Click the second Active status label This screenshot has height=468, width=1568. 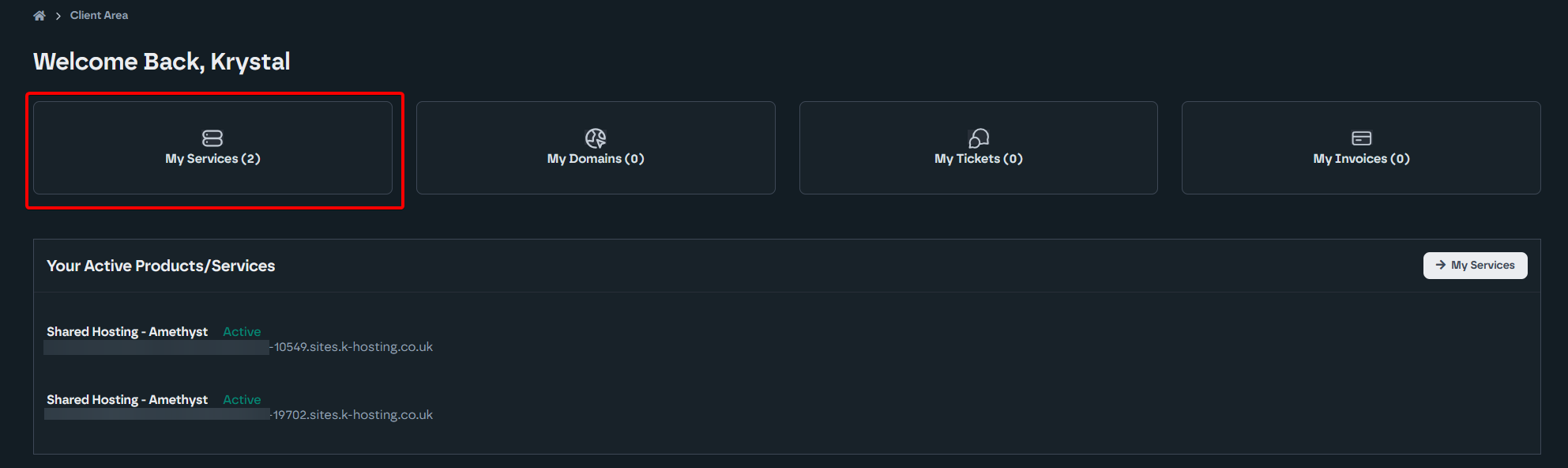tap(242, 400)
